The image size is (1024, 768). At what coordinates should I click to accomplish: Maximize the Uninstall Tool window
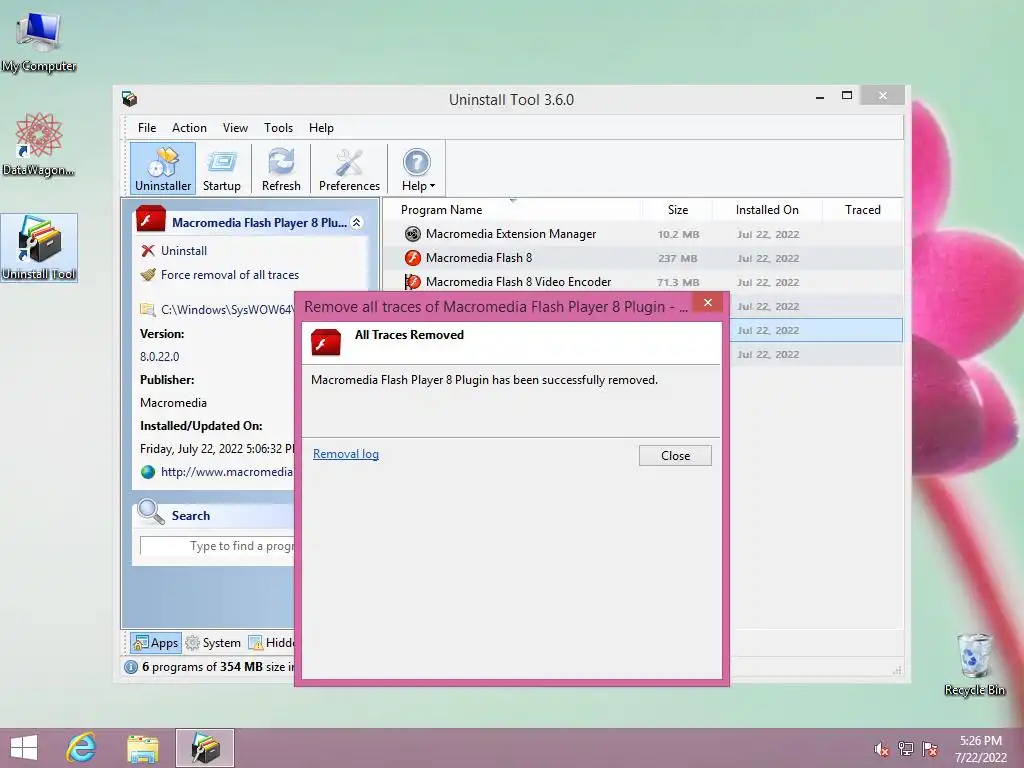click(x=847, y=95)
